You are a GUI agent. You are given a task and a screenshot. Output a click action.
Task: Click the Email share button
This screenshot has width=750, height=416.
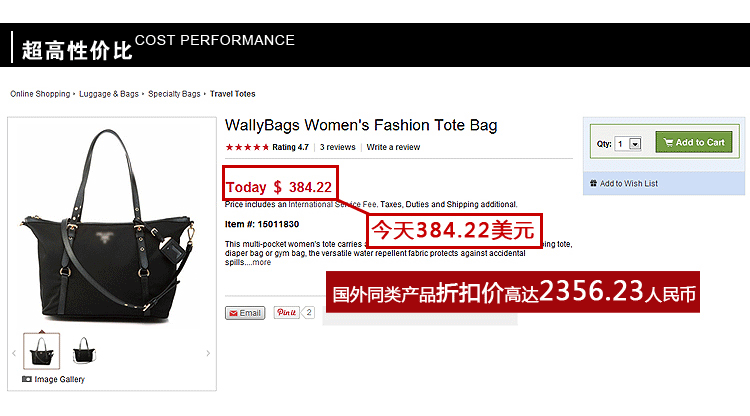pos(245,313)
